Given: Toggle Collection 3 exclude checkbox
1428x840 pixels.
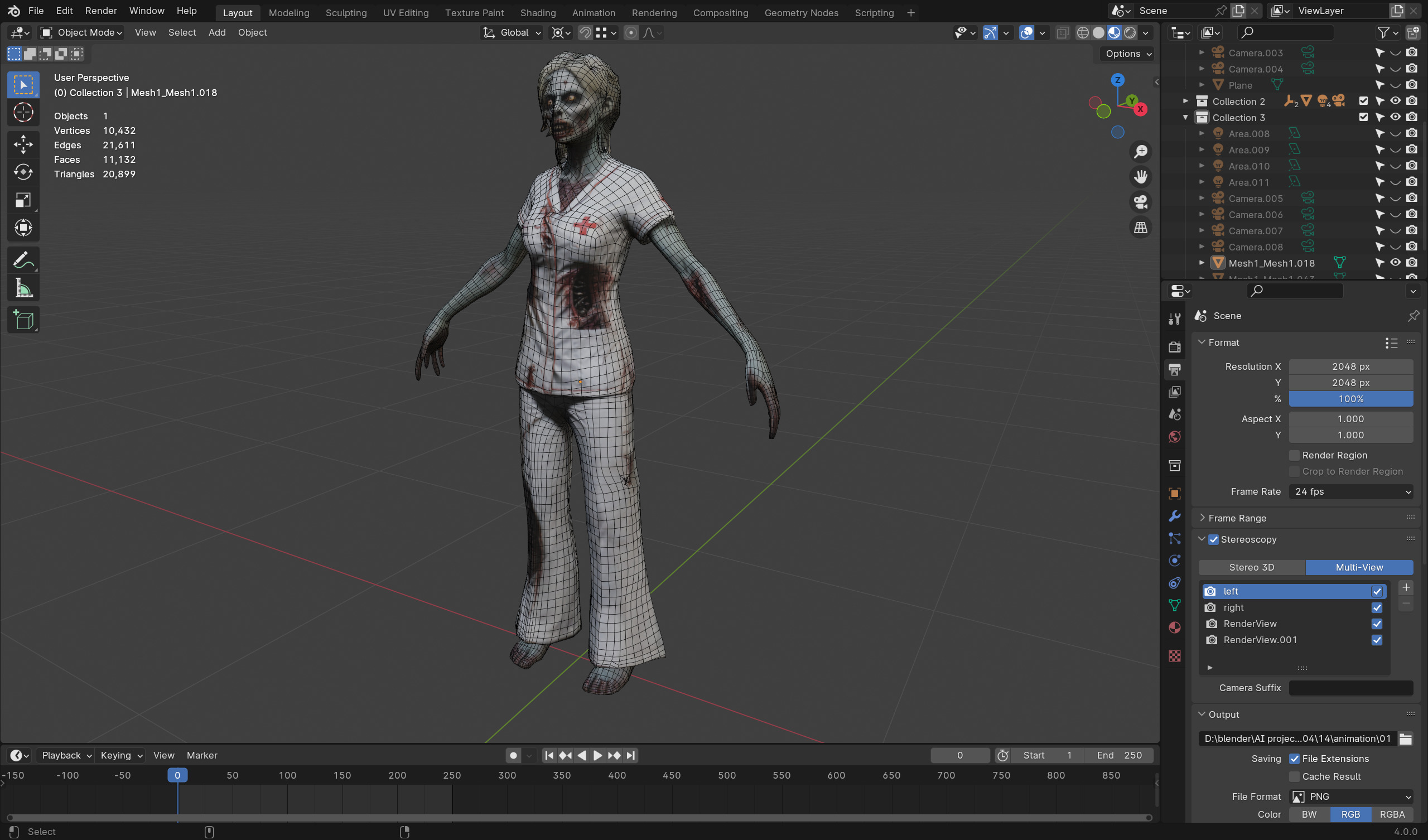Looking at the screenshot, I should pyautogui.click(x=1363, y=117).
